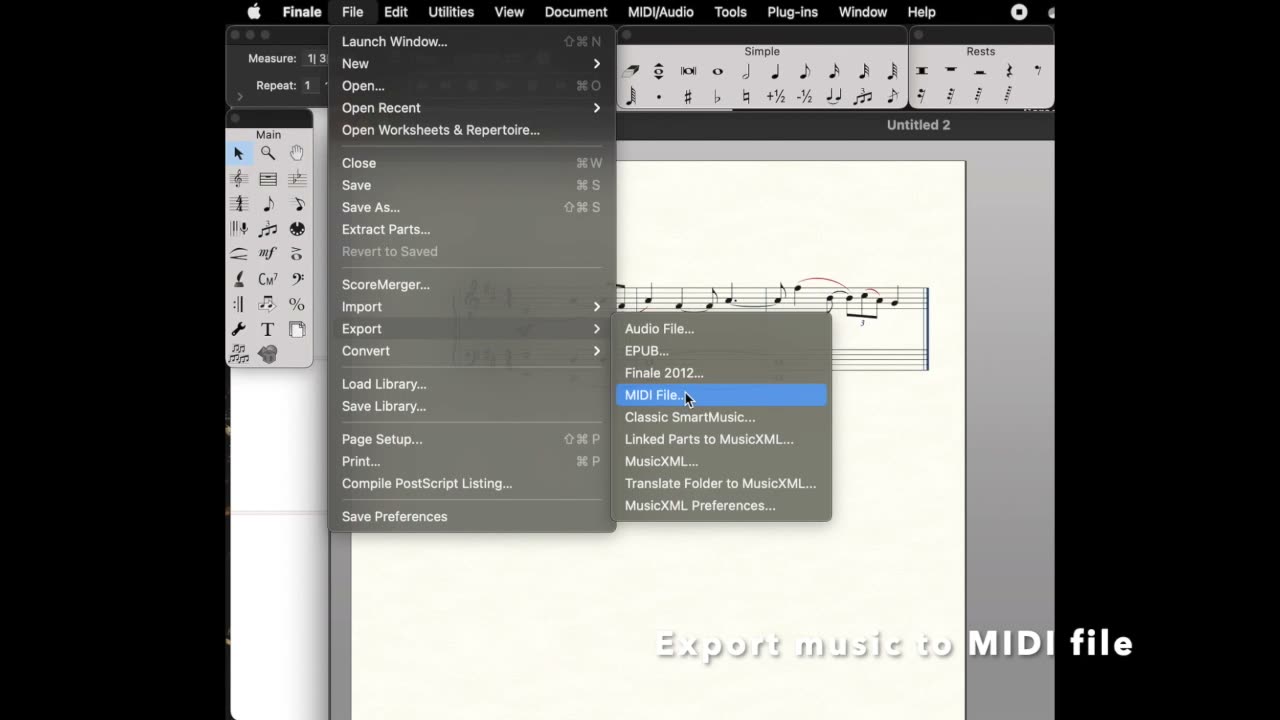Stop recording via menu bar stop icon
Viewport: 1280px width, 720px height.
tap(1019, 12)
